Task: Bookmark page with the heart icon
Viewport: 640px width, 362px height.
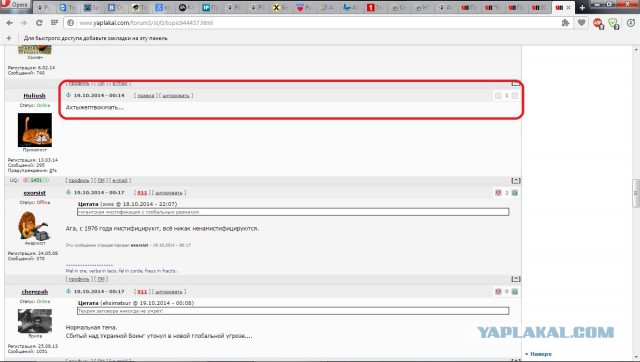Action: tap(581, 23)
